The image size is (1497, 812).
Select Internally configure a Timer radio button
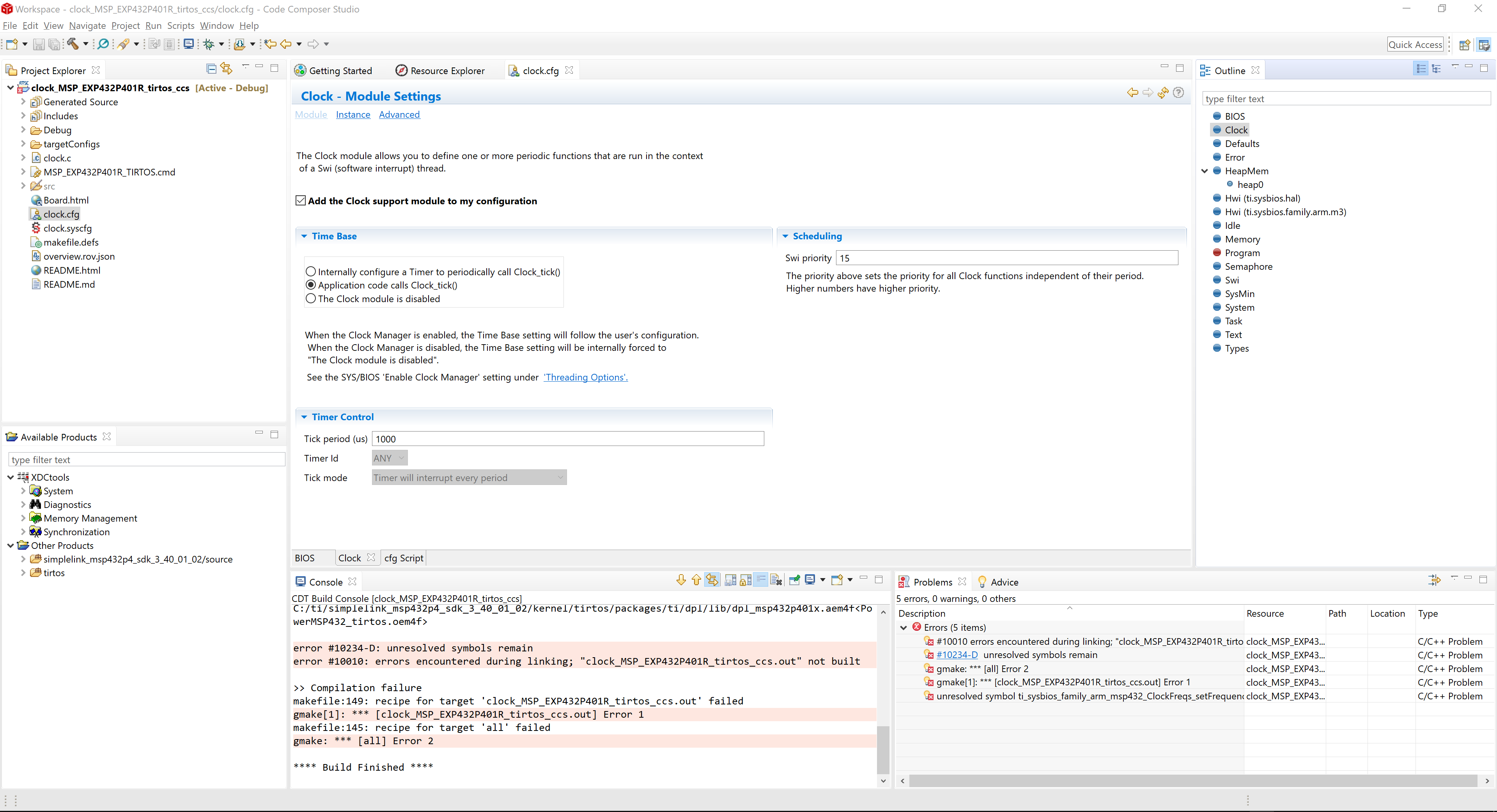click(x=311, y=271)
